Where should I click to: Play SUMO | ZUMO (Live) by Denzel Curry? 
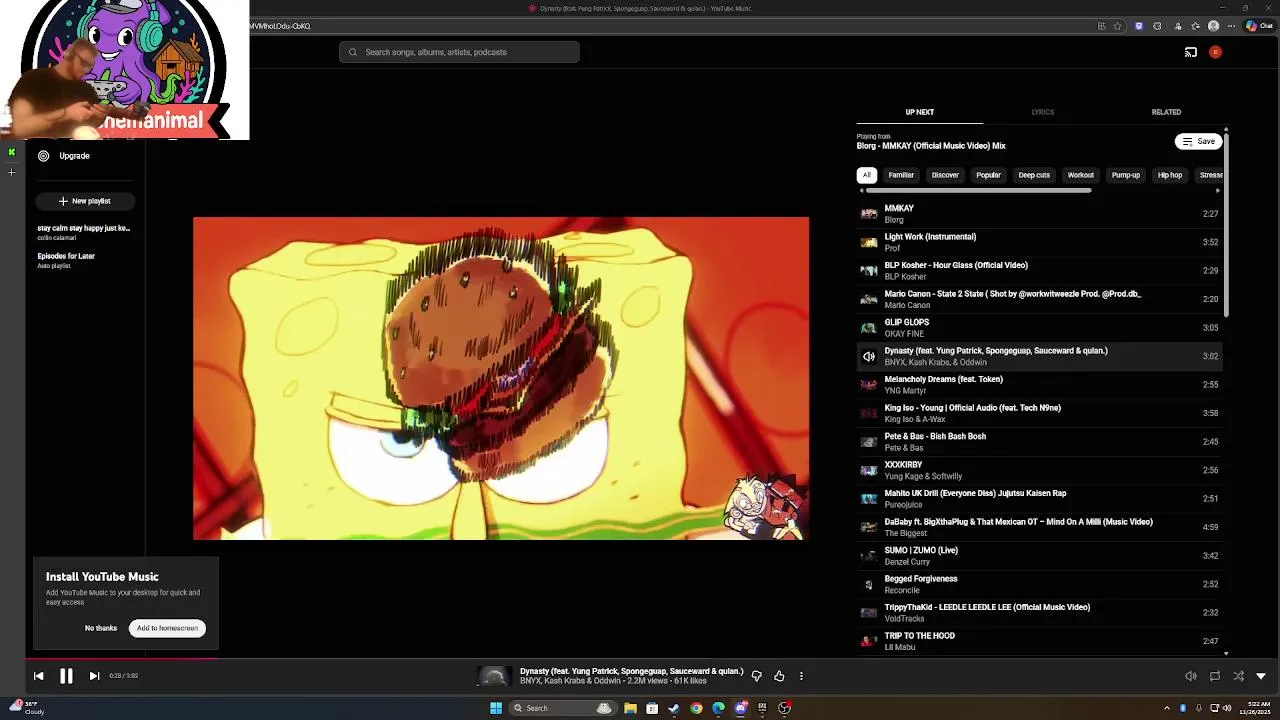[x=1039, y=556]
